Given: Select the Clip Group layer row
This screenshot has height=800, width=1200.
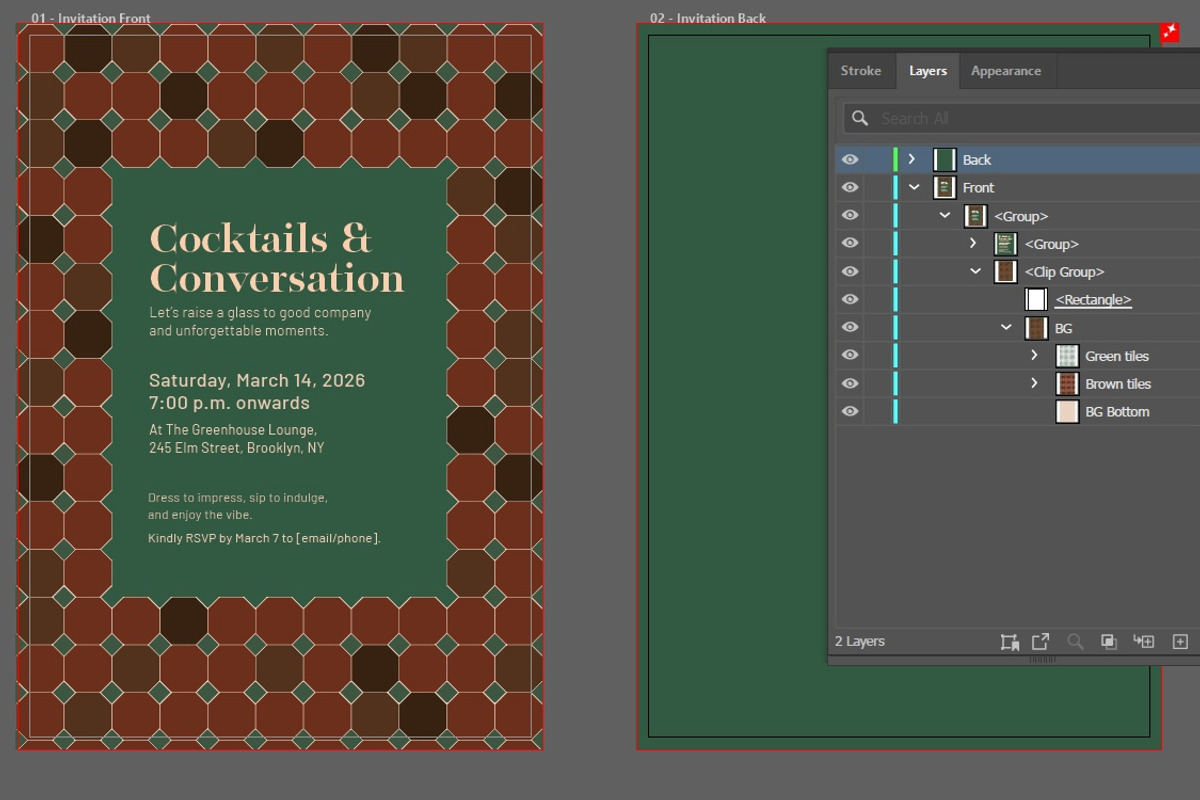Looking at the screenshot, I should 1017,272.
